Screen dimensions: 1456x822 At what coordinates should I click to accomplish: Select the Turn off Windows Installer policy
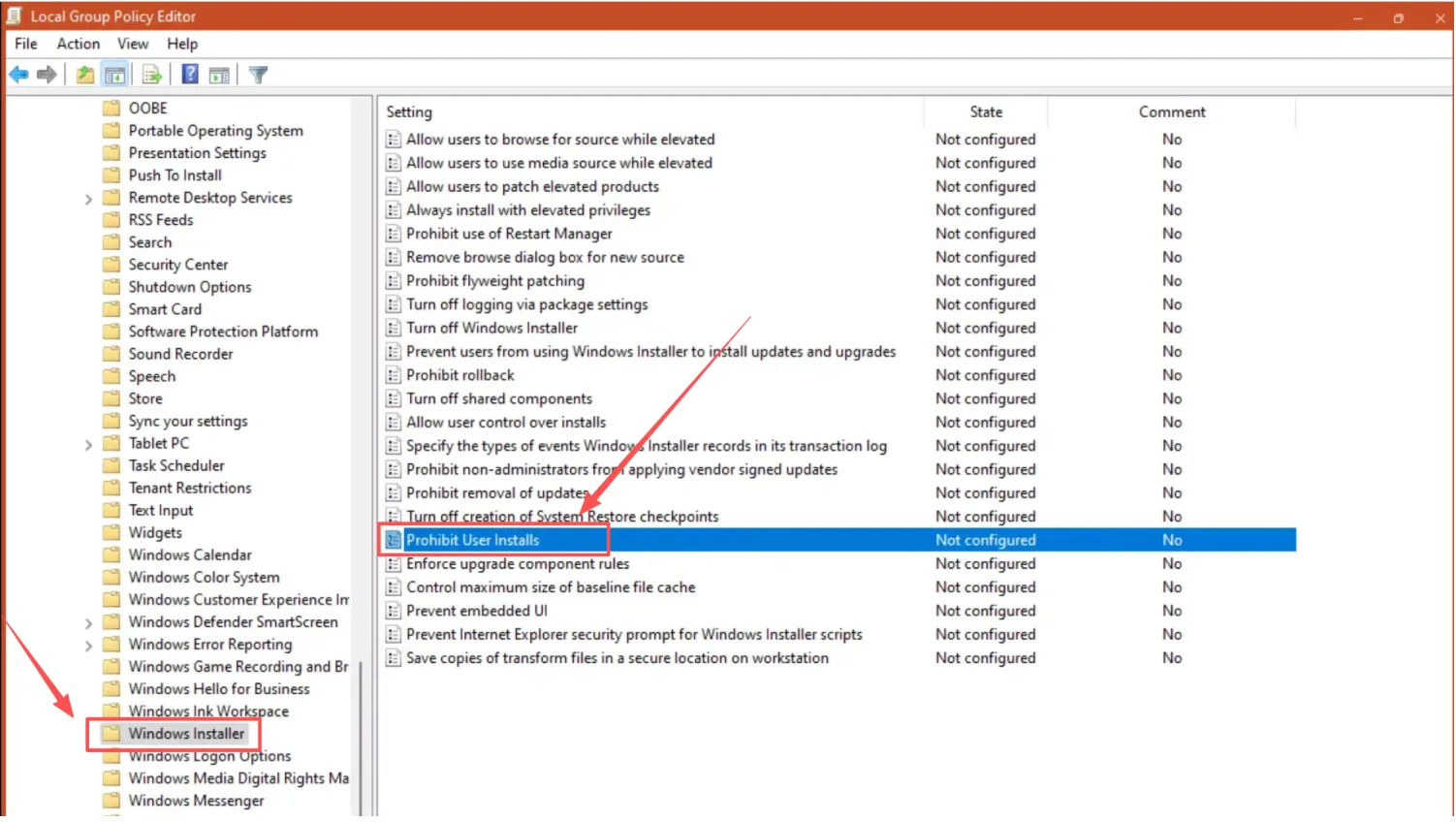pos(491,328)
